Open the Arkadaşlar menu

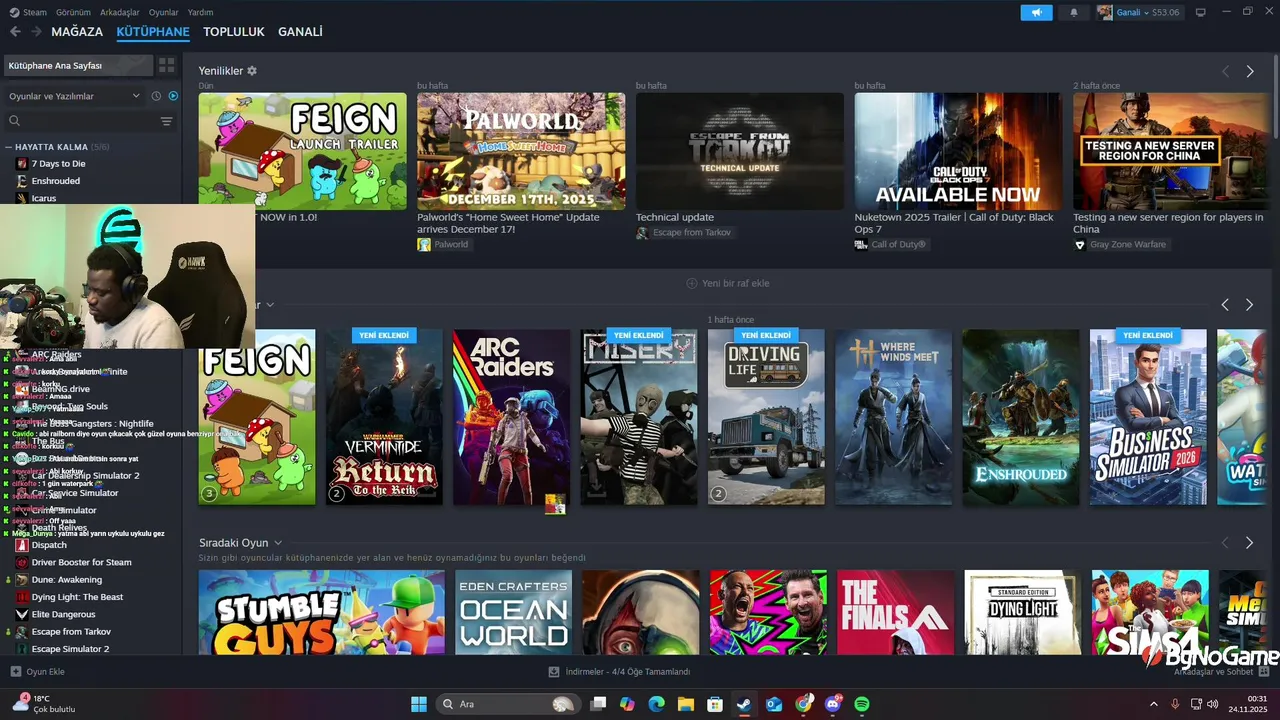coord(120,12)
